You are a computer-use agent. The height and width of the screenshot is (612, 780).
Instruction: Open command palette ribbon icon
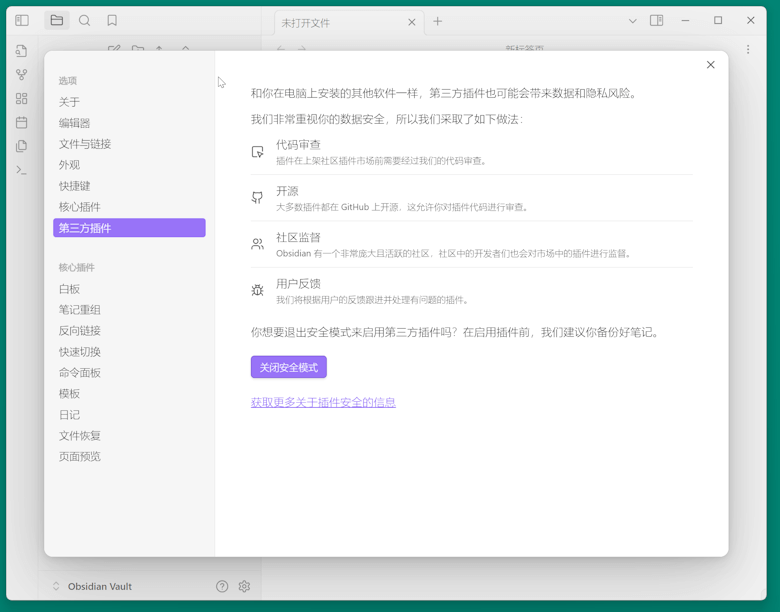pos(21,170)
